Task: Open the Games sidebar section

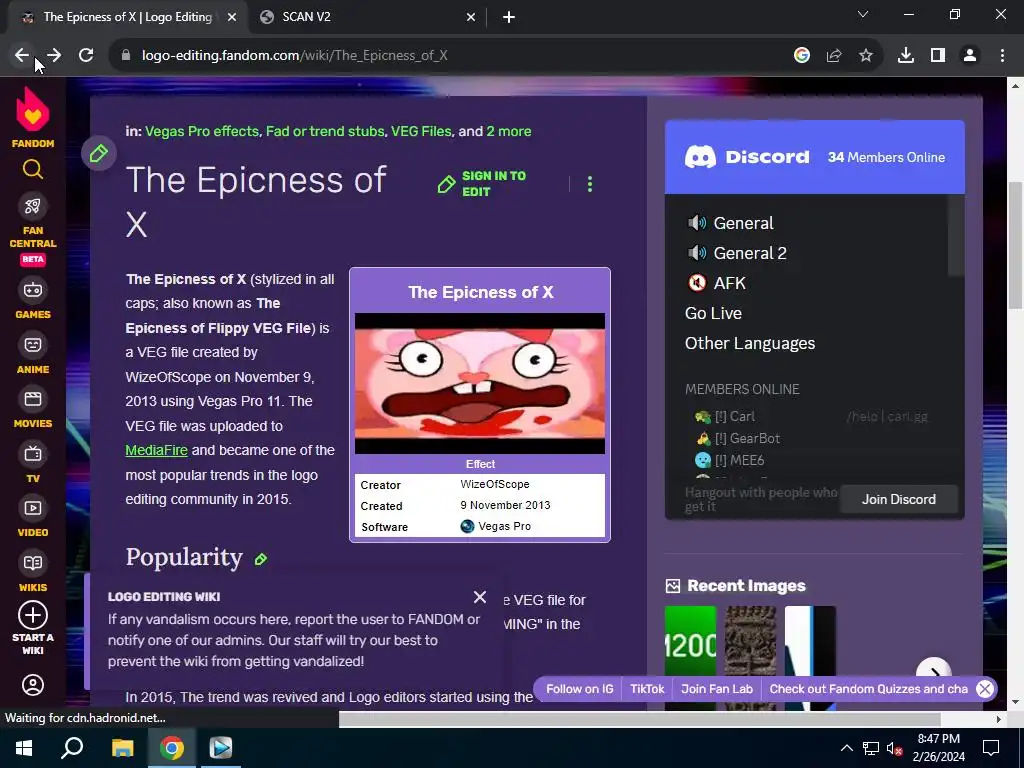Action: [x=33, y=300]
